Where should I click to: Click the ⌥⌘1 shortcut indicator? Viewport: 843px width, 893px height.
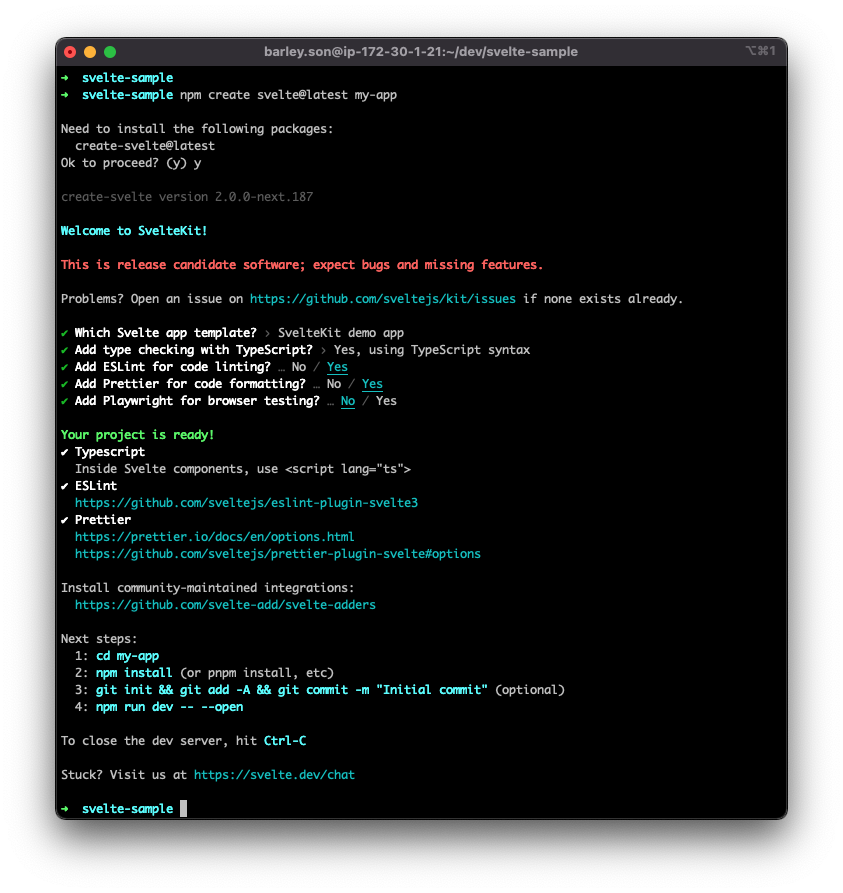click(x=760, y=51)
